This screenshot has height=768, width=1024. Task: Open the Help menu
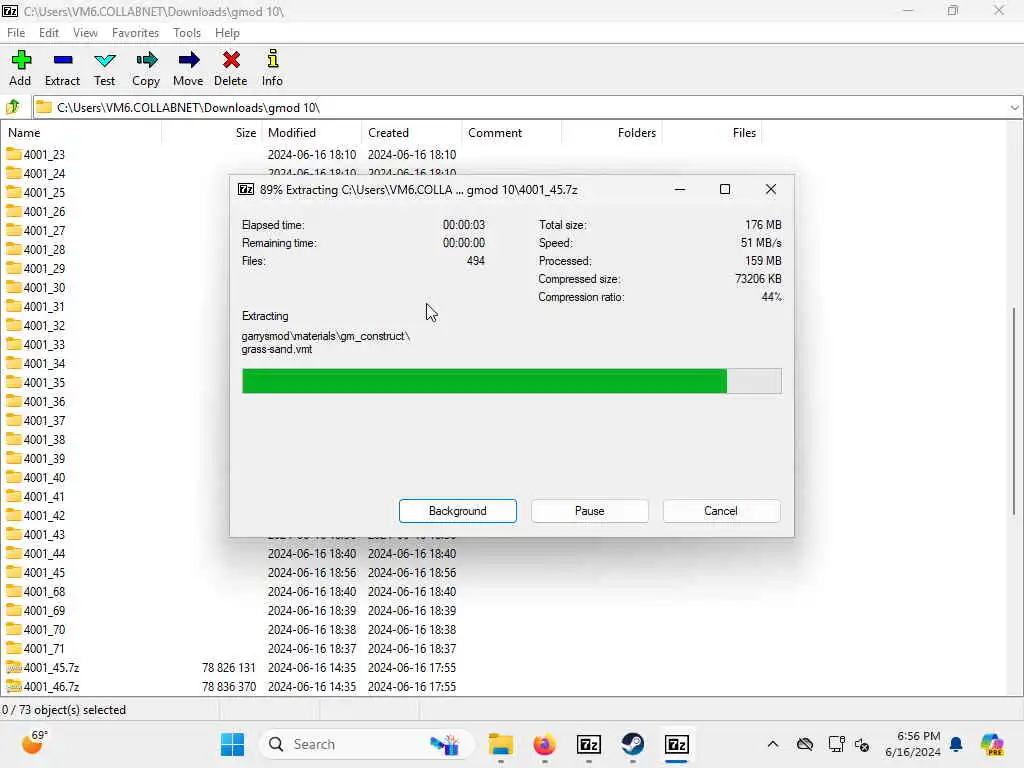coord(227,33)
